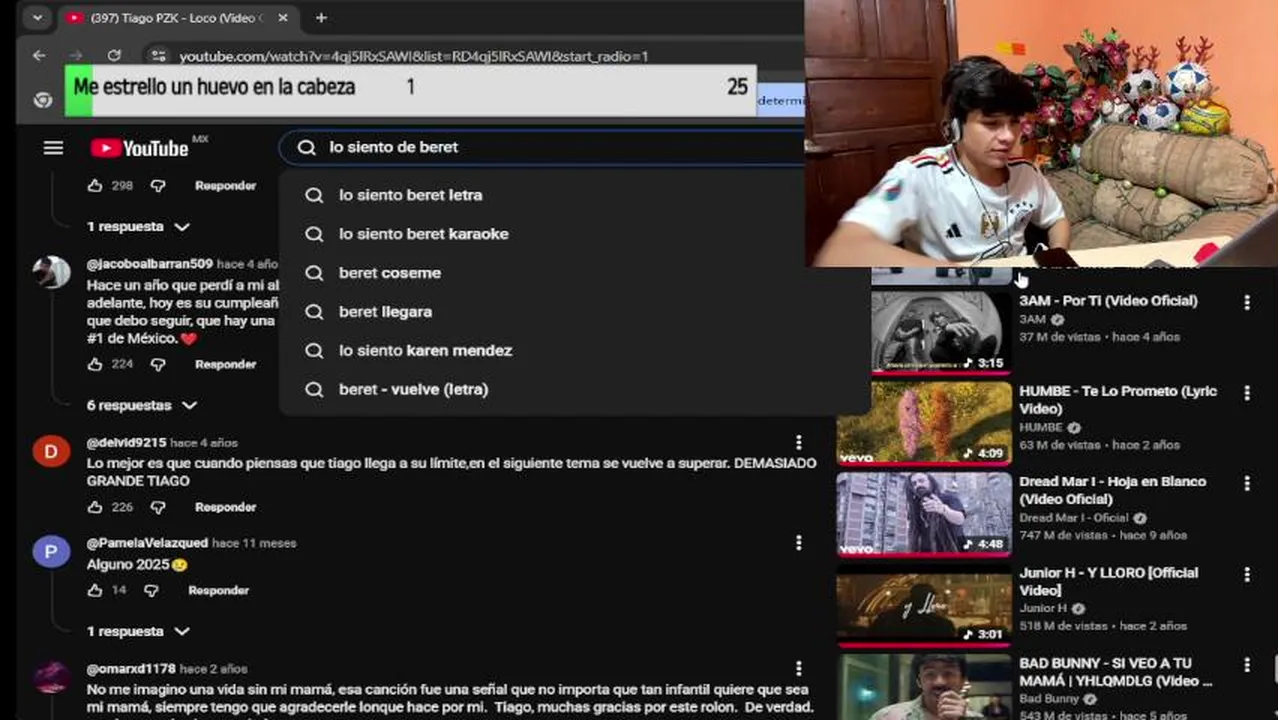The height and width of the screenshot is (720, 1278).
Task: Open options menu for delvid9215 comment
Action: (x=798, y=443)
